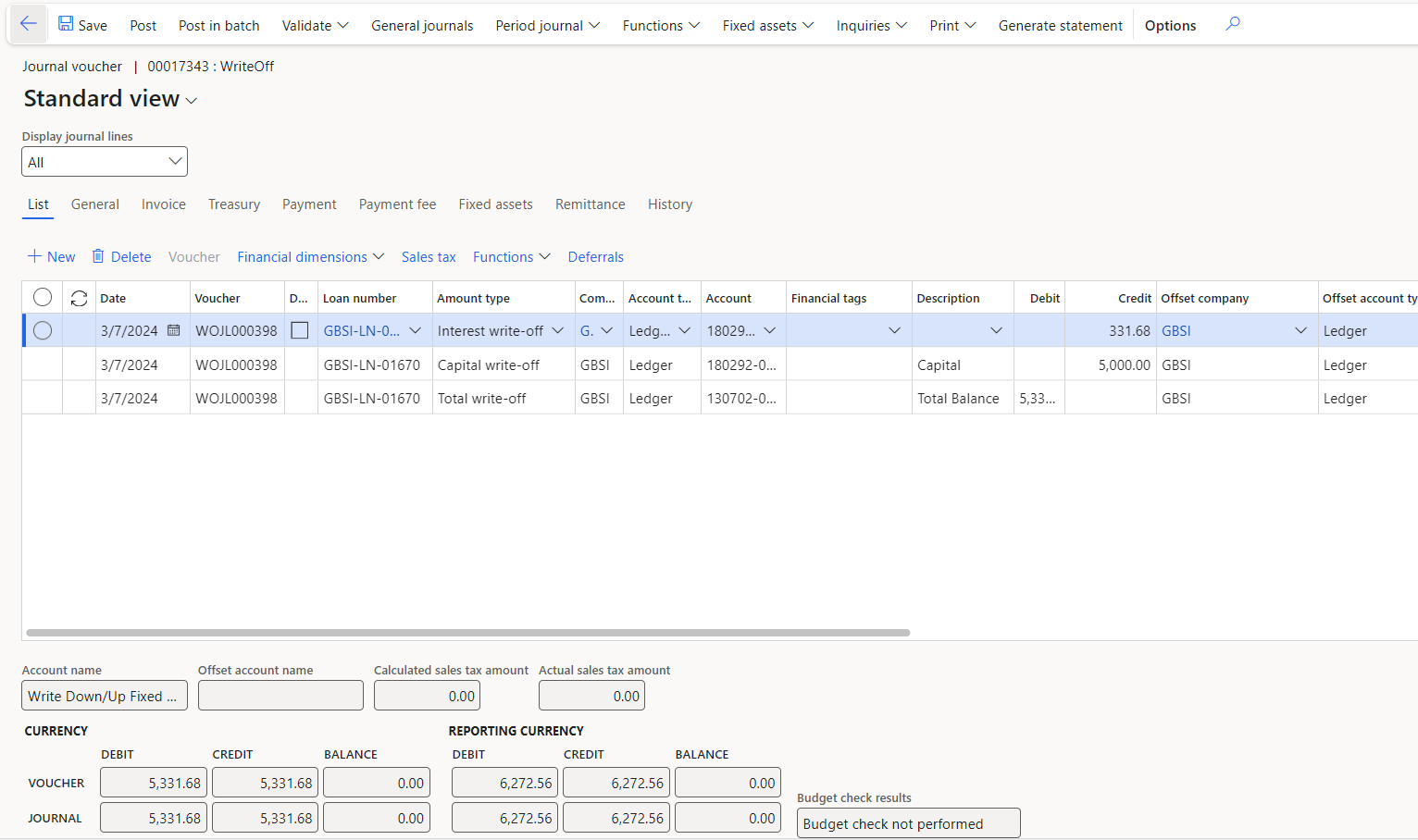The image size is (1418, 840).
Task: Click the horizontal grid scrollbar
Action: (x=468, y=633)
